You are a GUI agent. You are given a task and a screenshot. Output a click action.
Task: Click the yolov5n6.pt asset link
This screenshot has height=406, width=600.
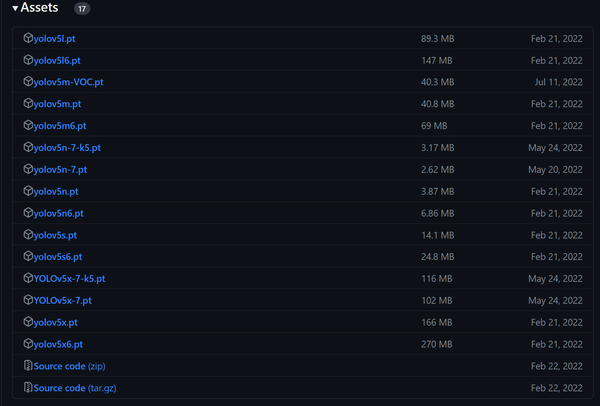[x=59, y=213]
